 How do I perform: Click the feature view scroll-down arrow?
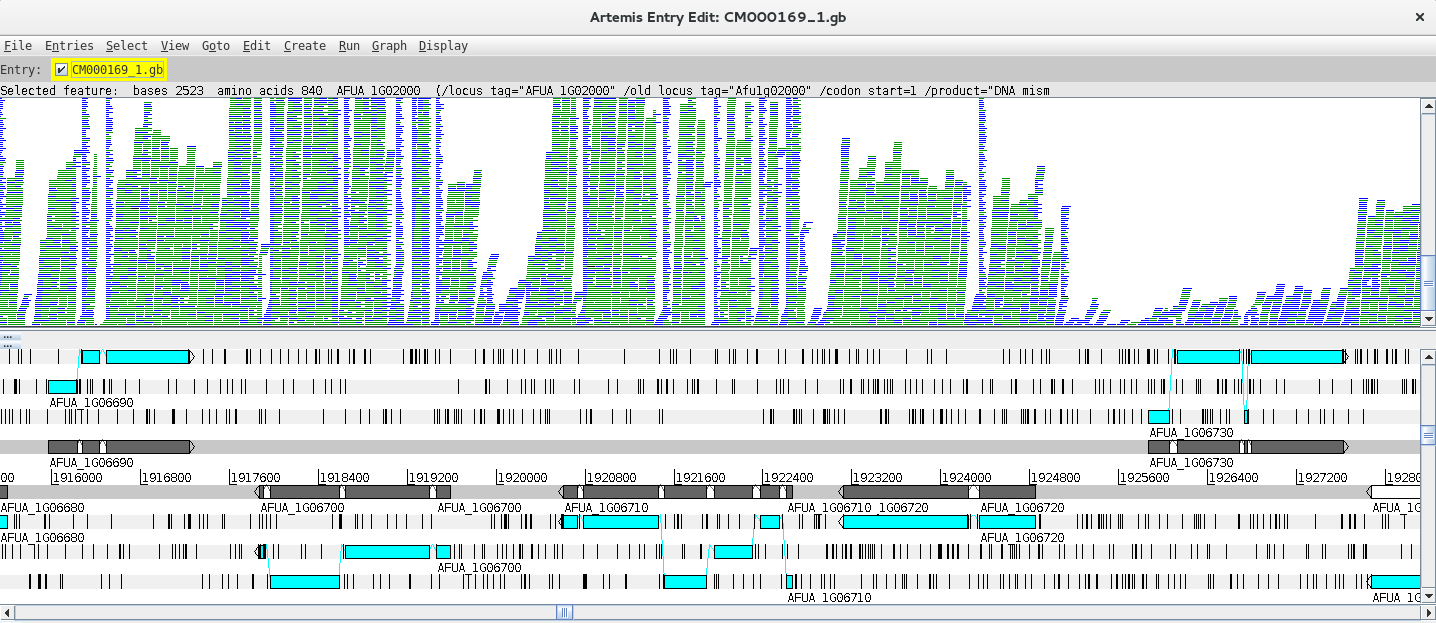pos(1428,597)
